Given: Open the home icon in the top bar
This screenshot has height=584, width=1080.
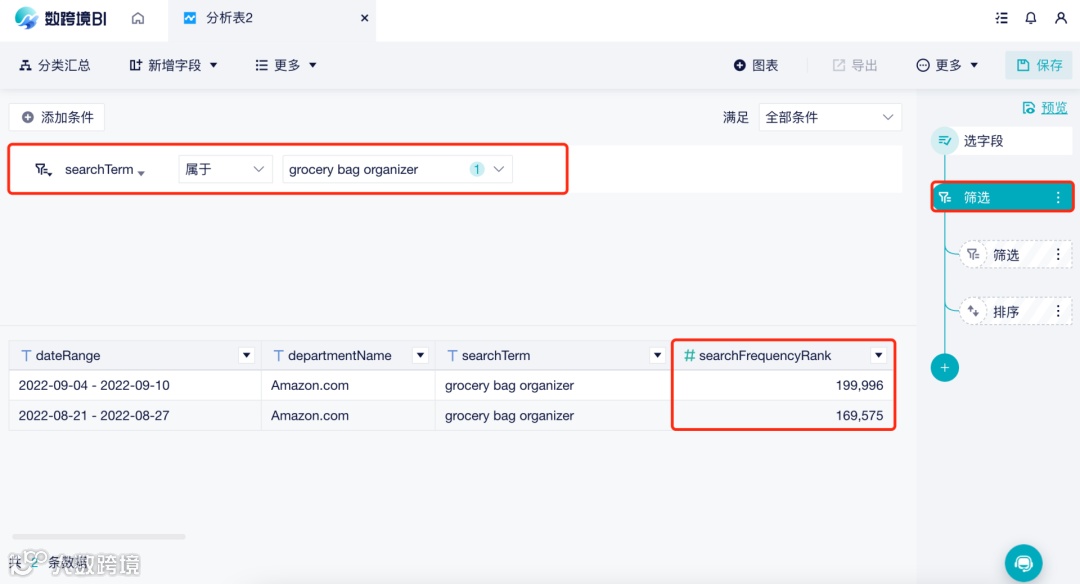Looking at the screenshot, I should 138,18.
